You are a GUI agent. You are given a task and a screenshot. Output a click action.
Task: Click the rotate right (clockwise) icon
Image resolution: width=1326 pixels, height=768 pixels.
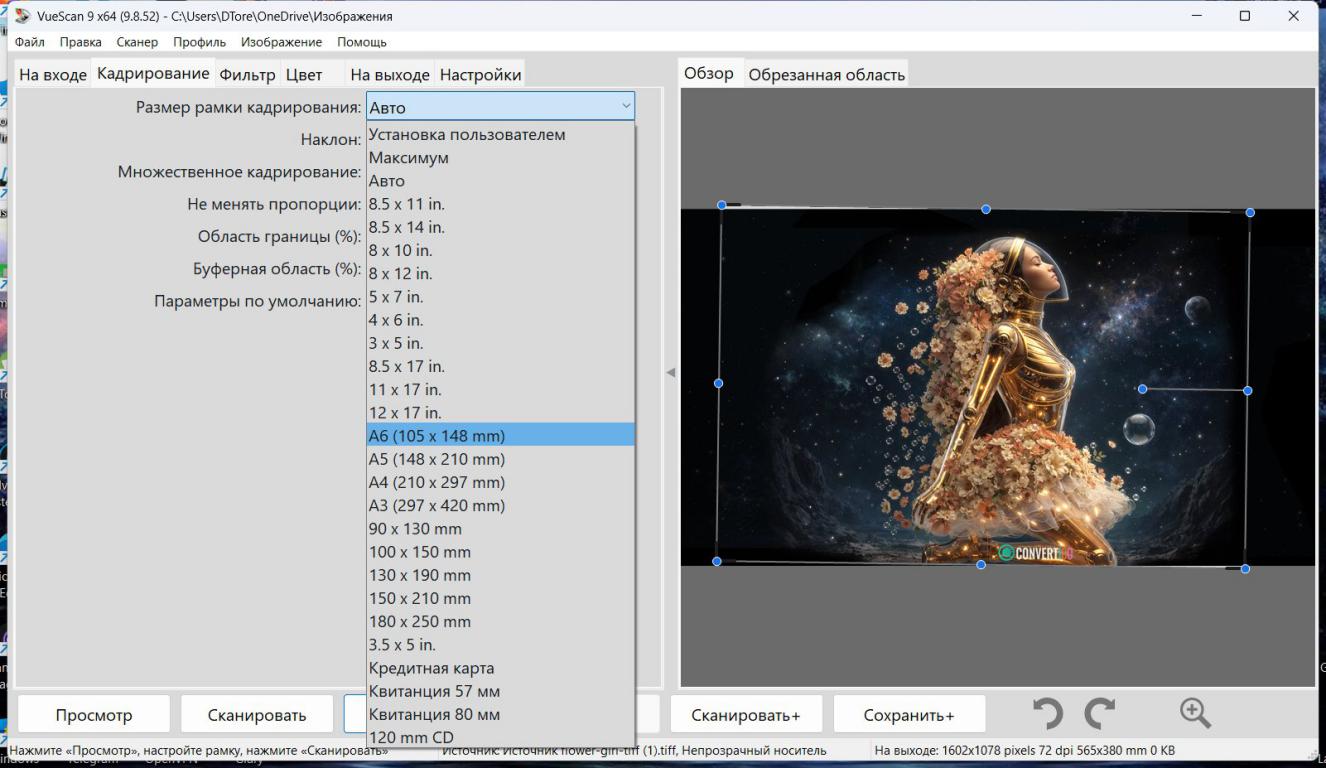[1100, 713]
